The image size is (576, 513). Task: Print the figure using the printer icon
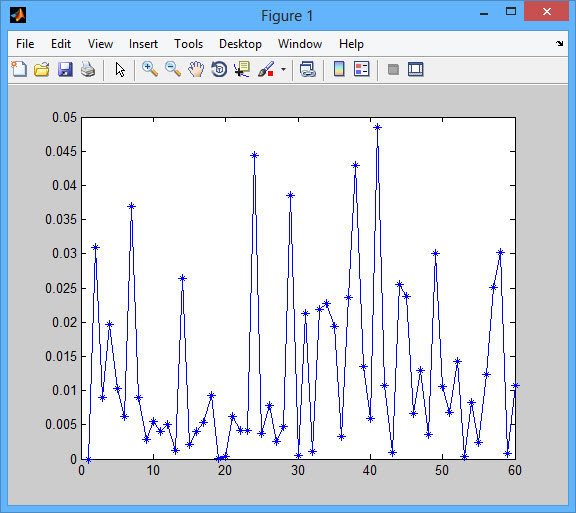(88, 69)
